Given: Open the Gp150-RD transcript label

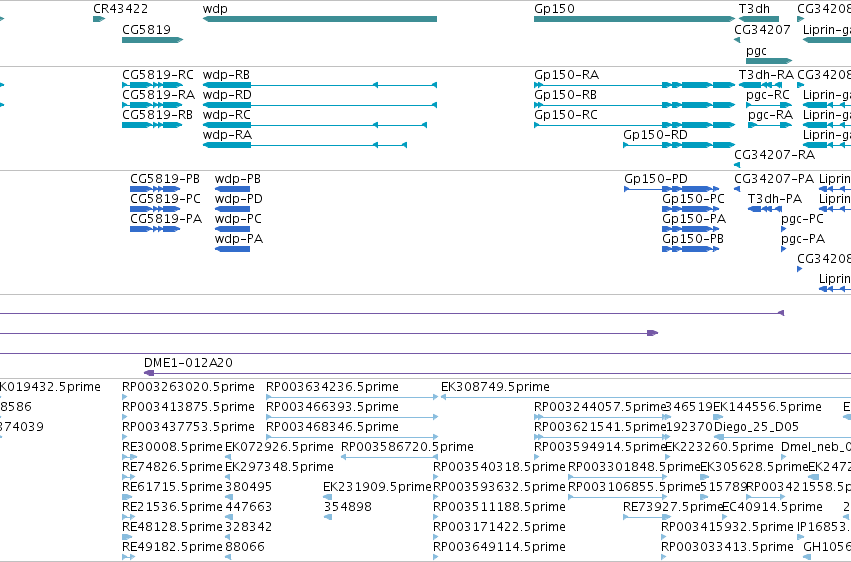Looking at the screenshot, I should pos(655,135).
